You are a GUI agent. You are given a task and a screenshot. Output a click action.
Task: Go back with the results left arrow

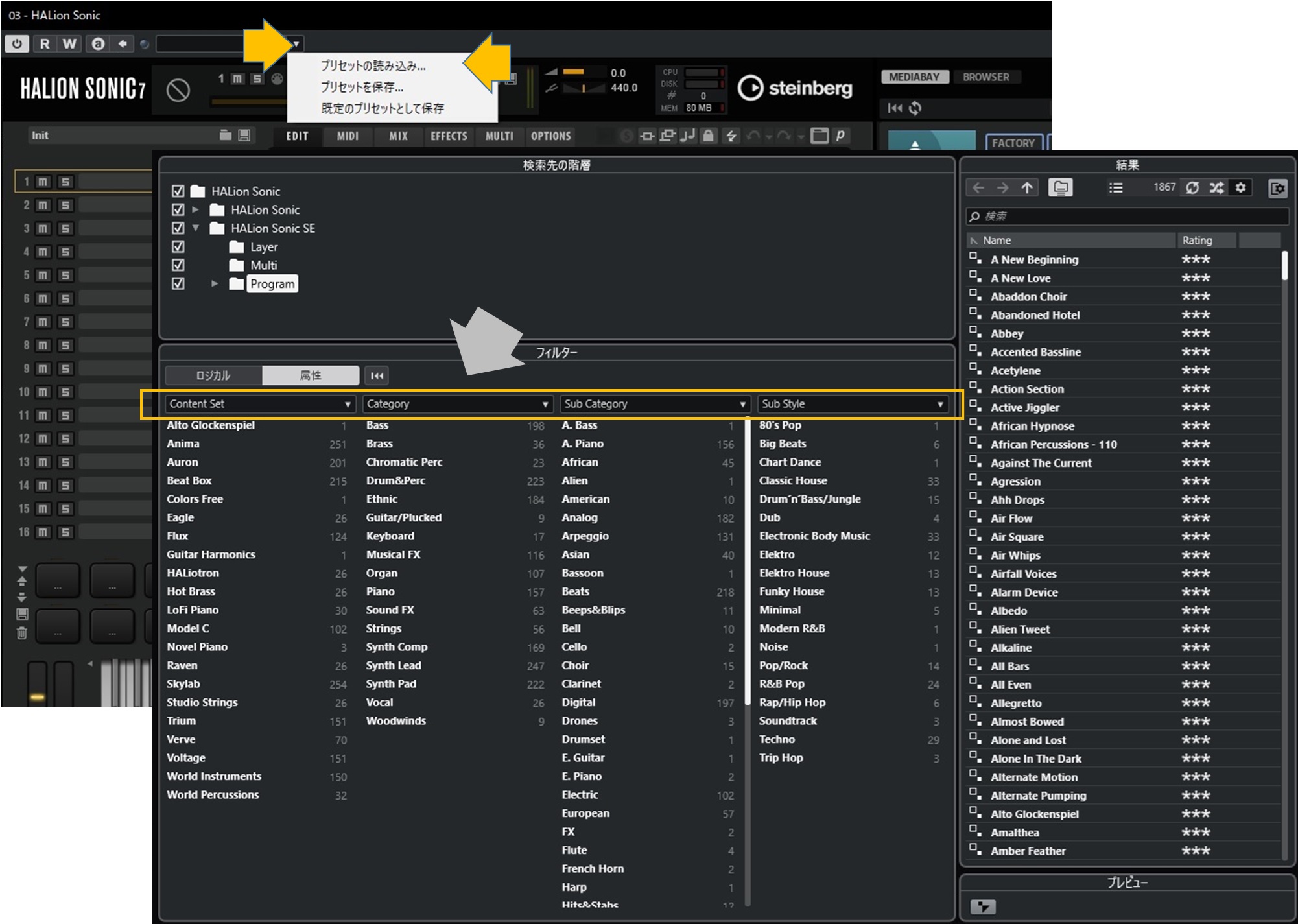coord(978,188)
